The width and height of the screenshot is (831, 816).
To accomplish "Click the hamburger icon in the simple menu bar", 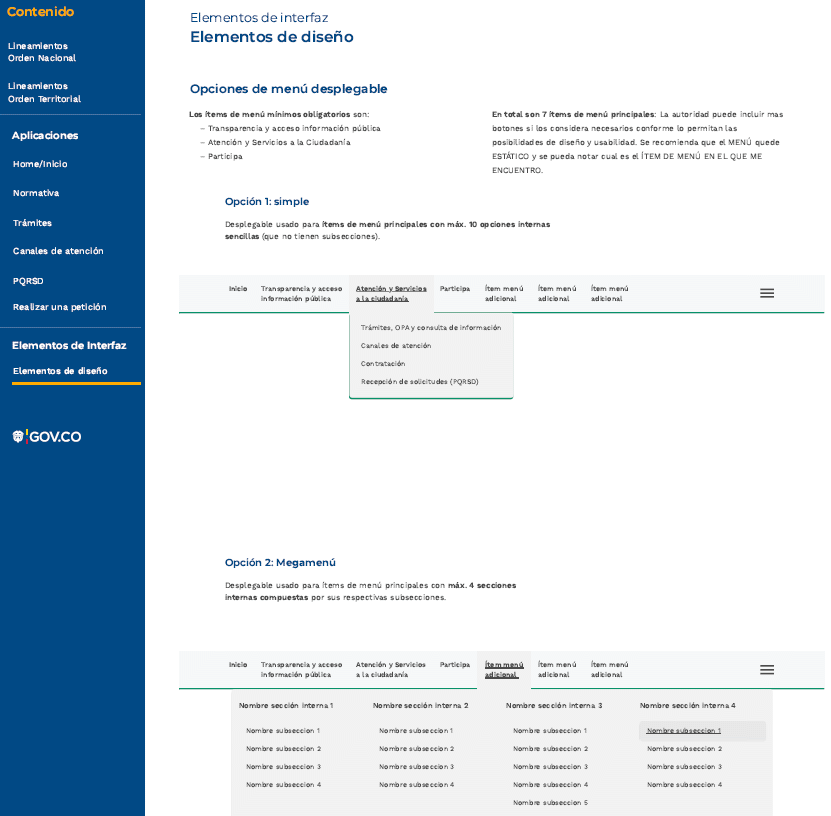I will pos(767,293).
